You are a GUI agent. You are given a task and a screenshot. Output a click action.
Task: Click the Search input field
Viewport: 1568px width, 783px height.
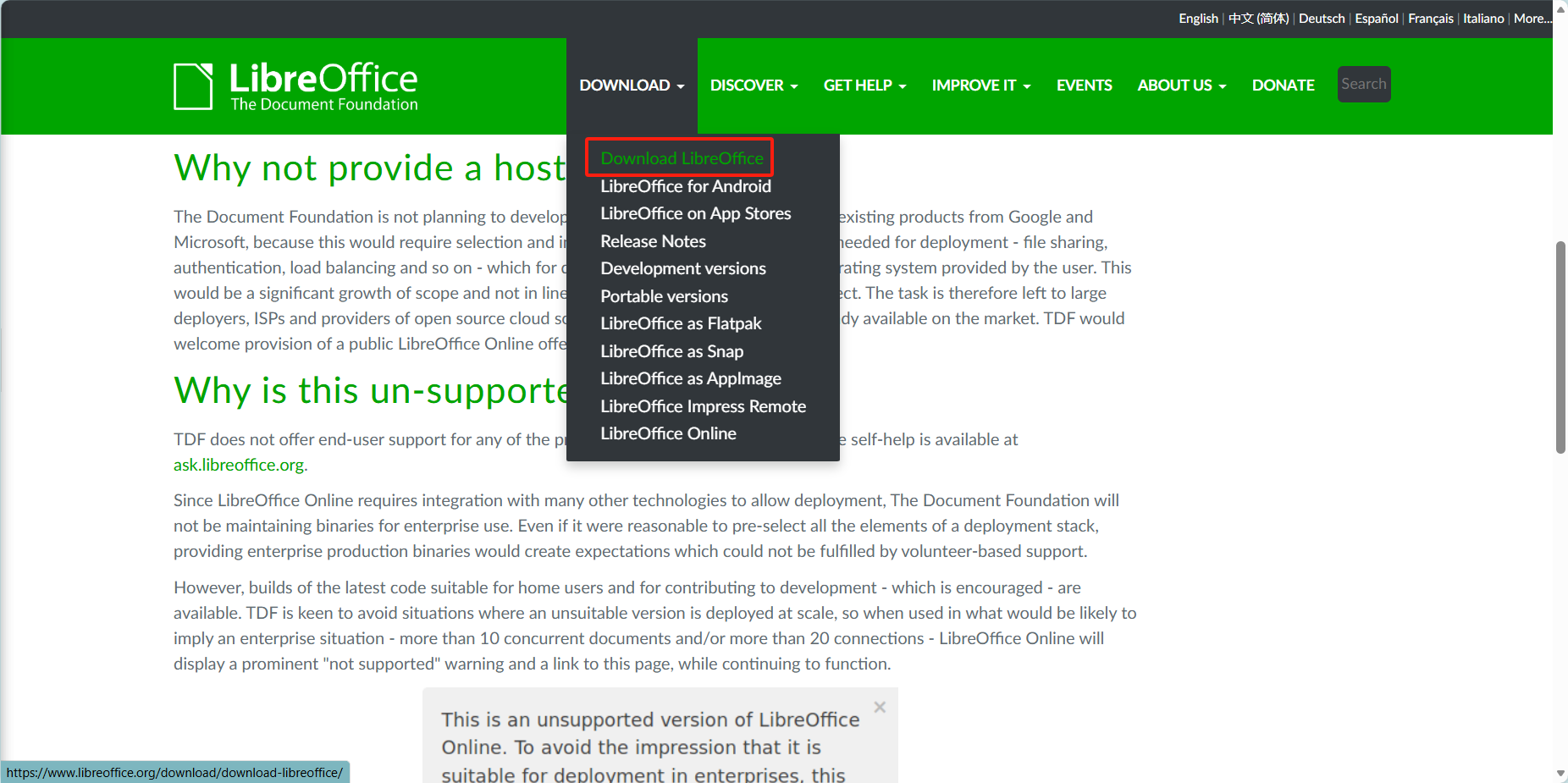tap(1364, 84)
